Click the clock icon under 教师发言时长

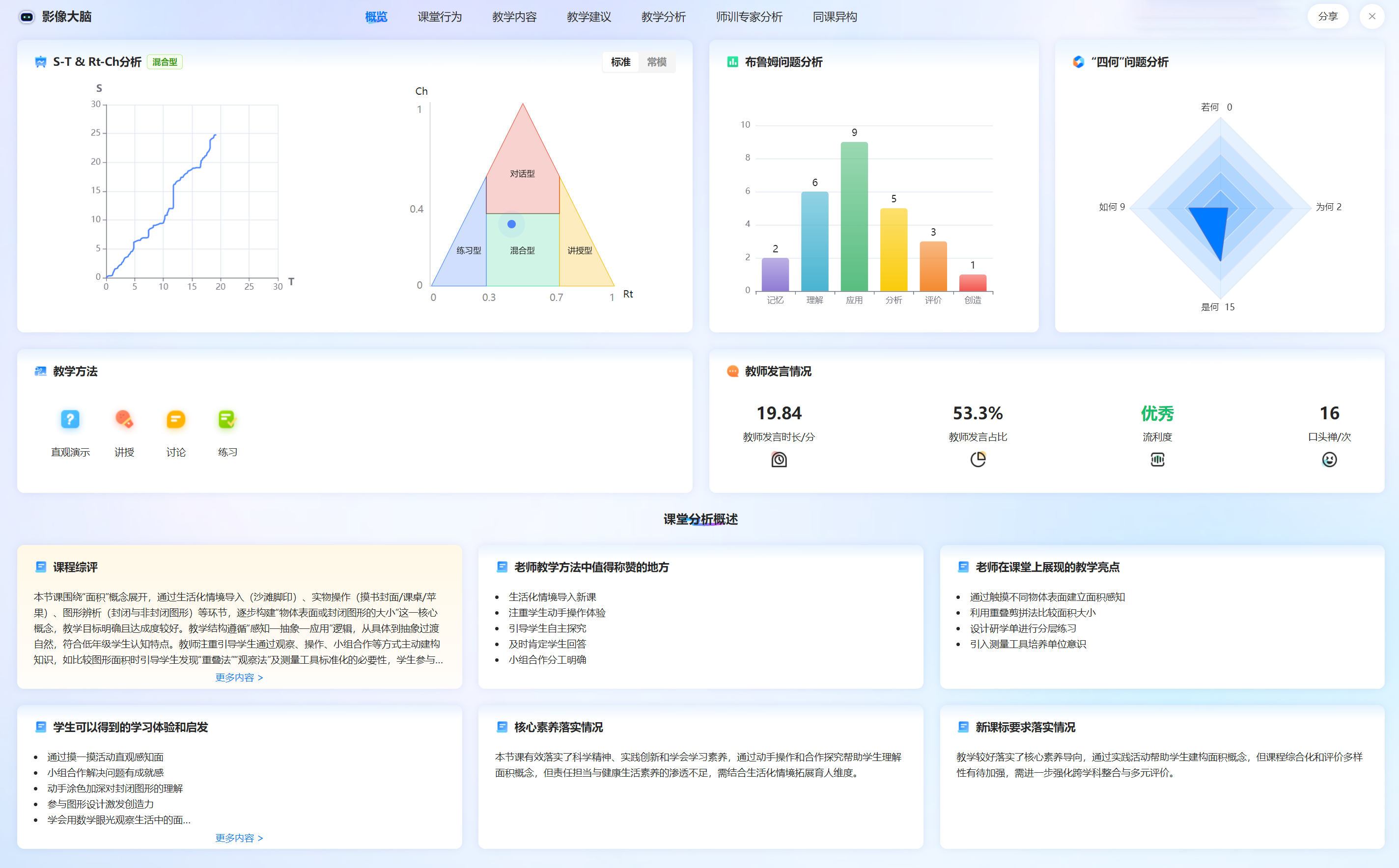(x=779, y=459)
